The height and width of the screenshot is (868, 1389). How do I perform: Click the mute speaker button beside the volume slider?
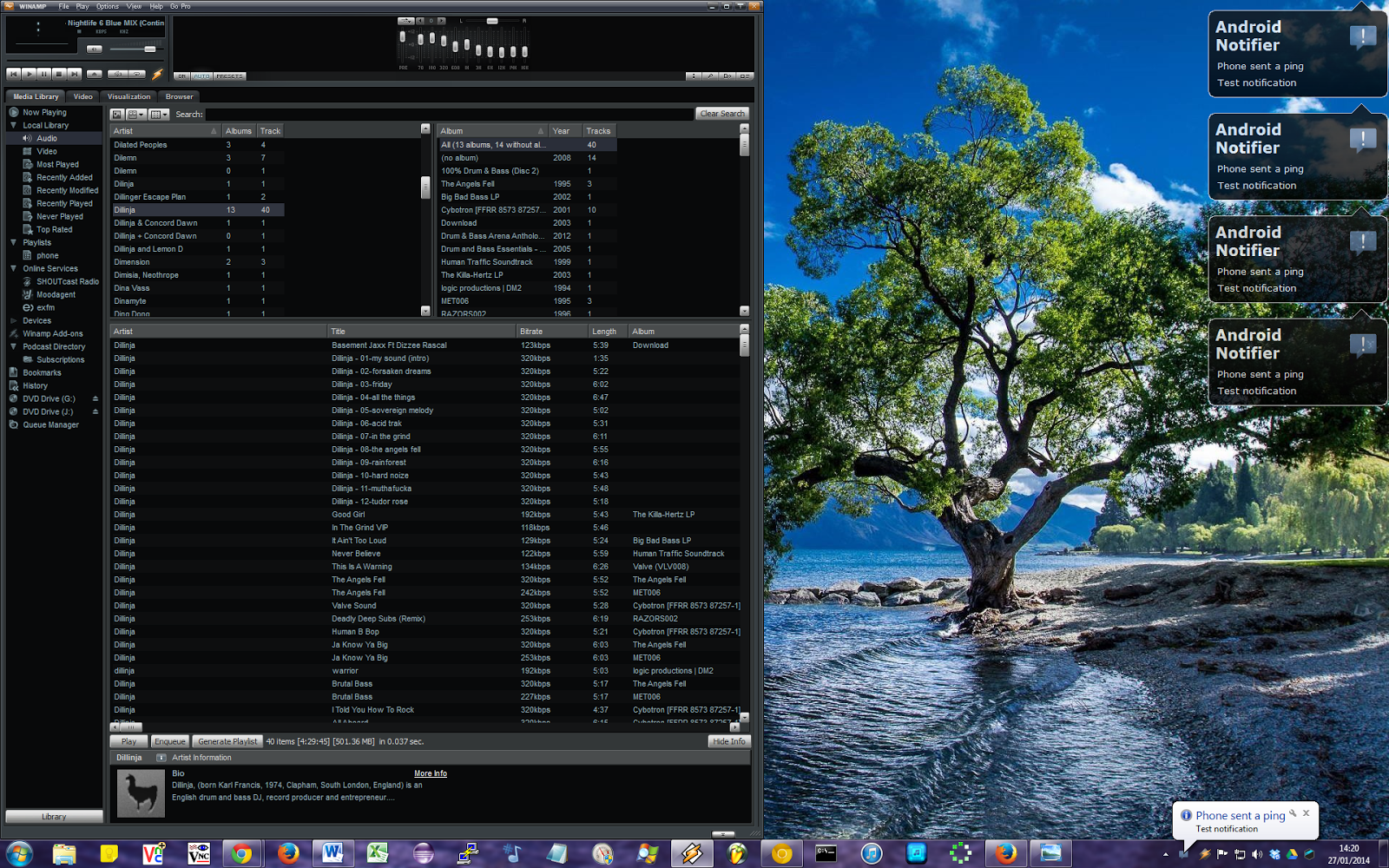[x=94, y=49]
